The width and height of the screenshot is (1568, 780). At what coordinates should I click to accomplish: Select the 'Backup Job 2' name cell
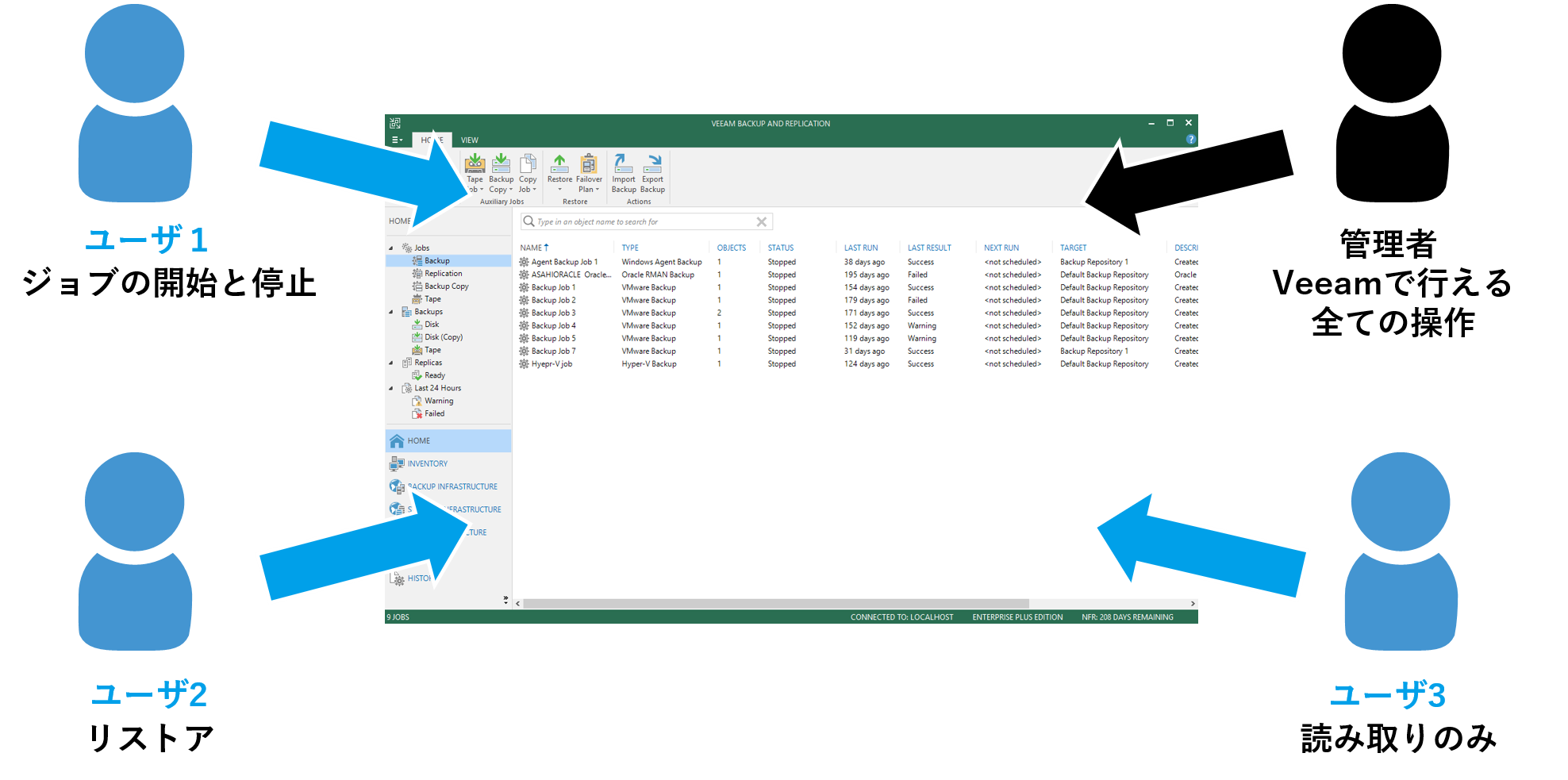554,300
